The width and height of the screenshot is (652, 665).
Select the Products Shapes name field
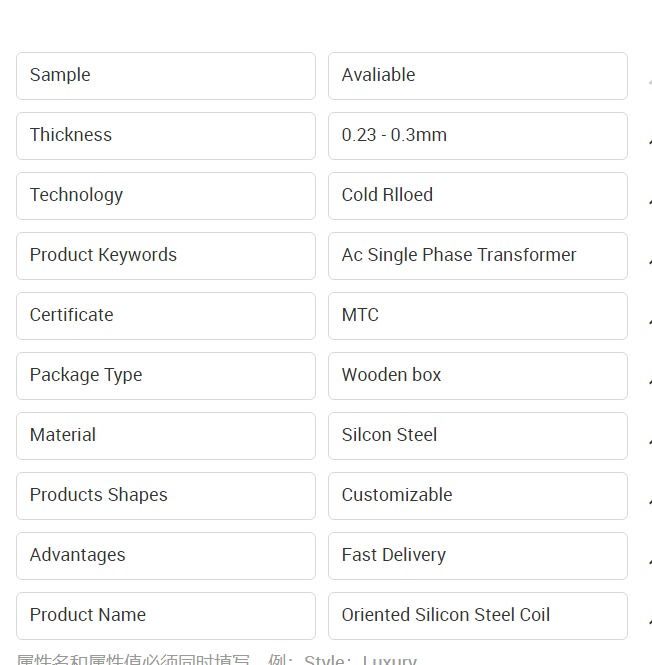166,496
